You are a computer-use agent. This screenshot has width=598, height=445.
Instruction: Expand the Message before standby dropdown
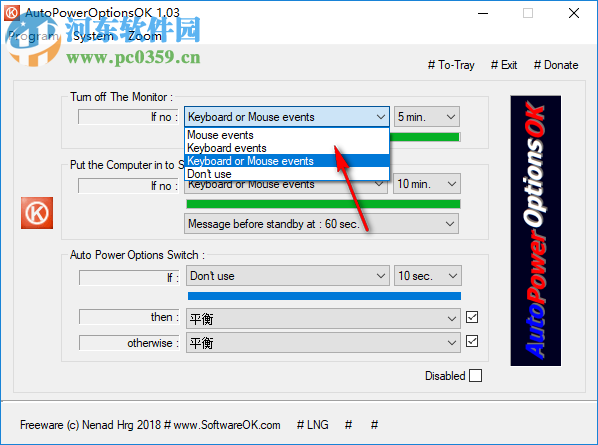[322, 224]
